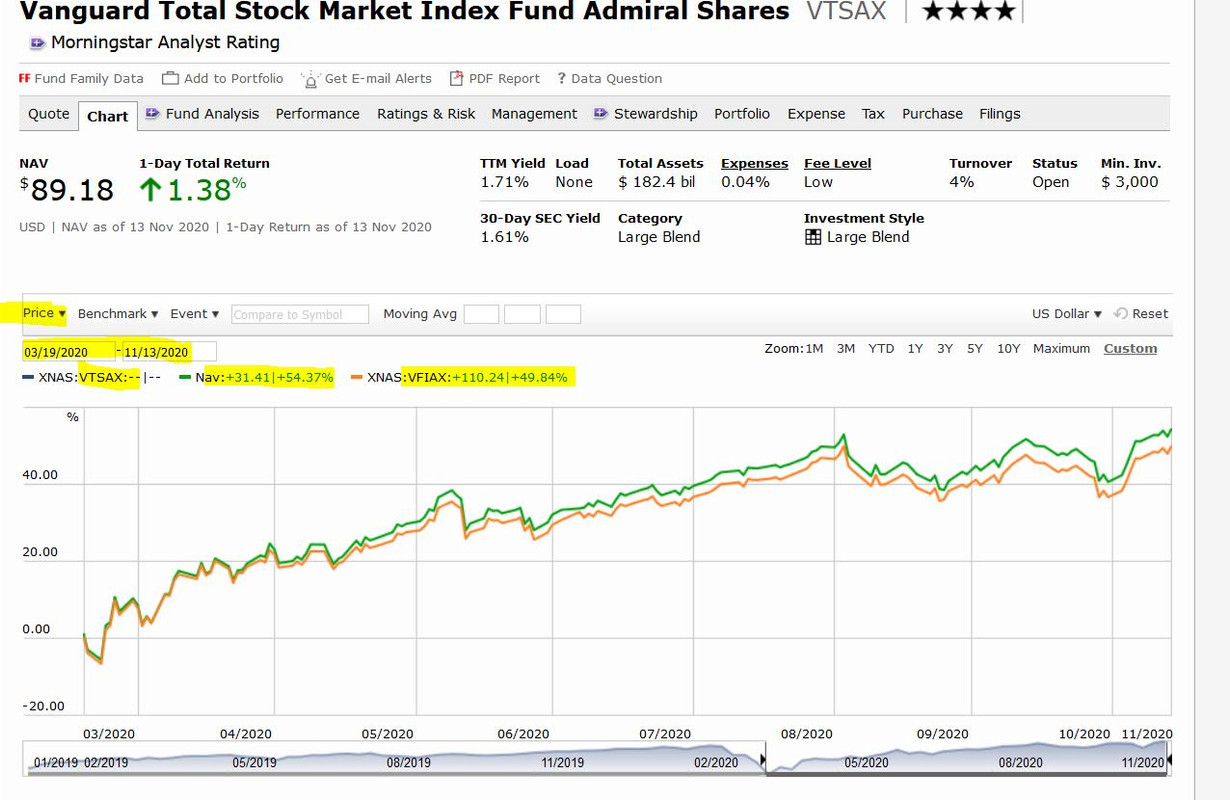Click the Add to Portfolio icon
This screenshot has height=800, width=1230.
click(x=170, y=78)
